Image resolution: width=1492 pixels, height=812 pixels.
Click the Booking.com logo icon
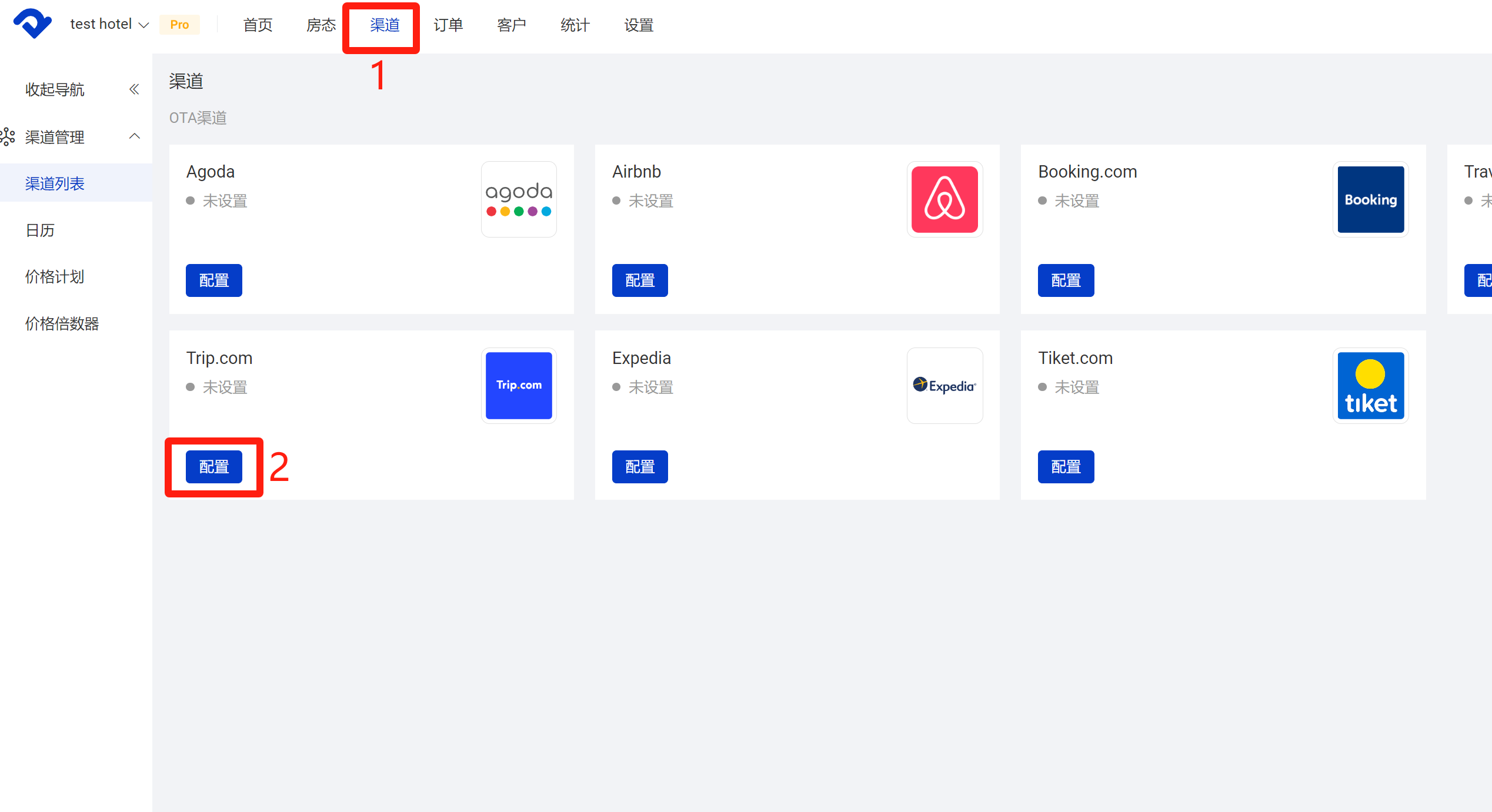[1370, 199]
